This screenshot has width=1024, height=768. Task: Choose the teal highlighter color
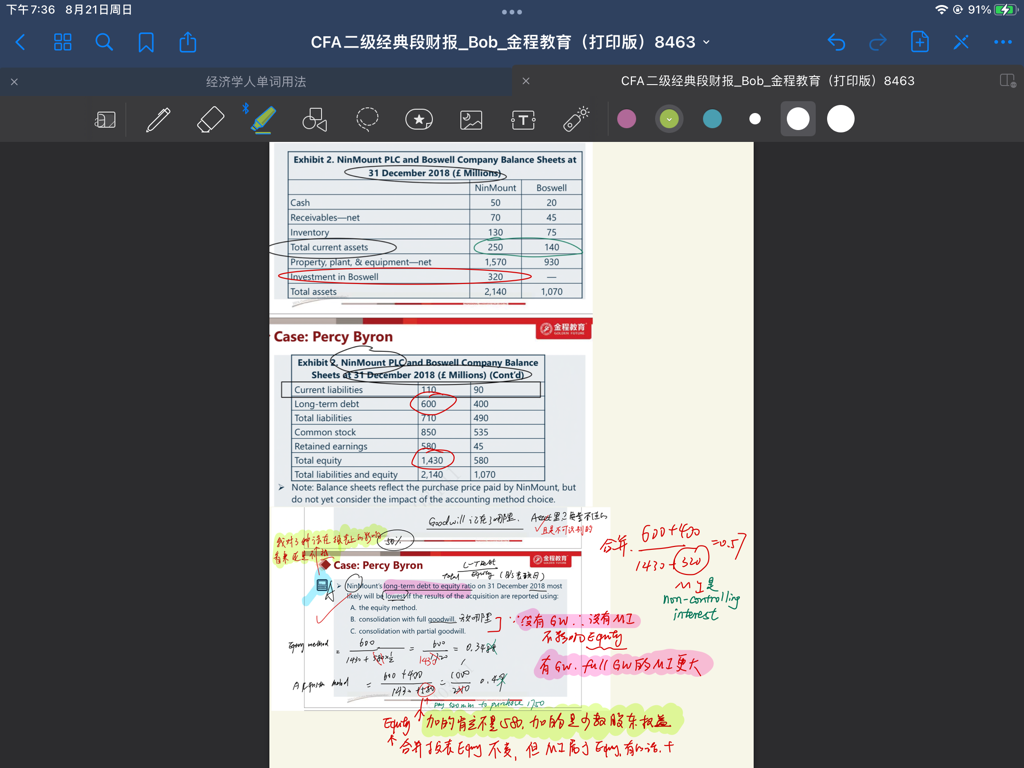pos(712,119)
